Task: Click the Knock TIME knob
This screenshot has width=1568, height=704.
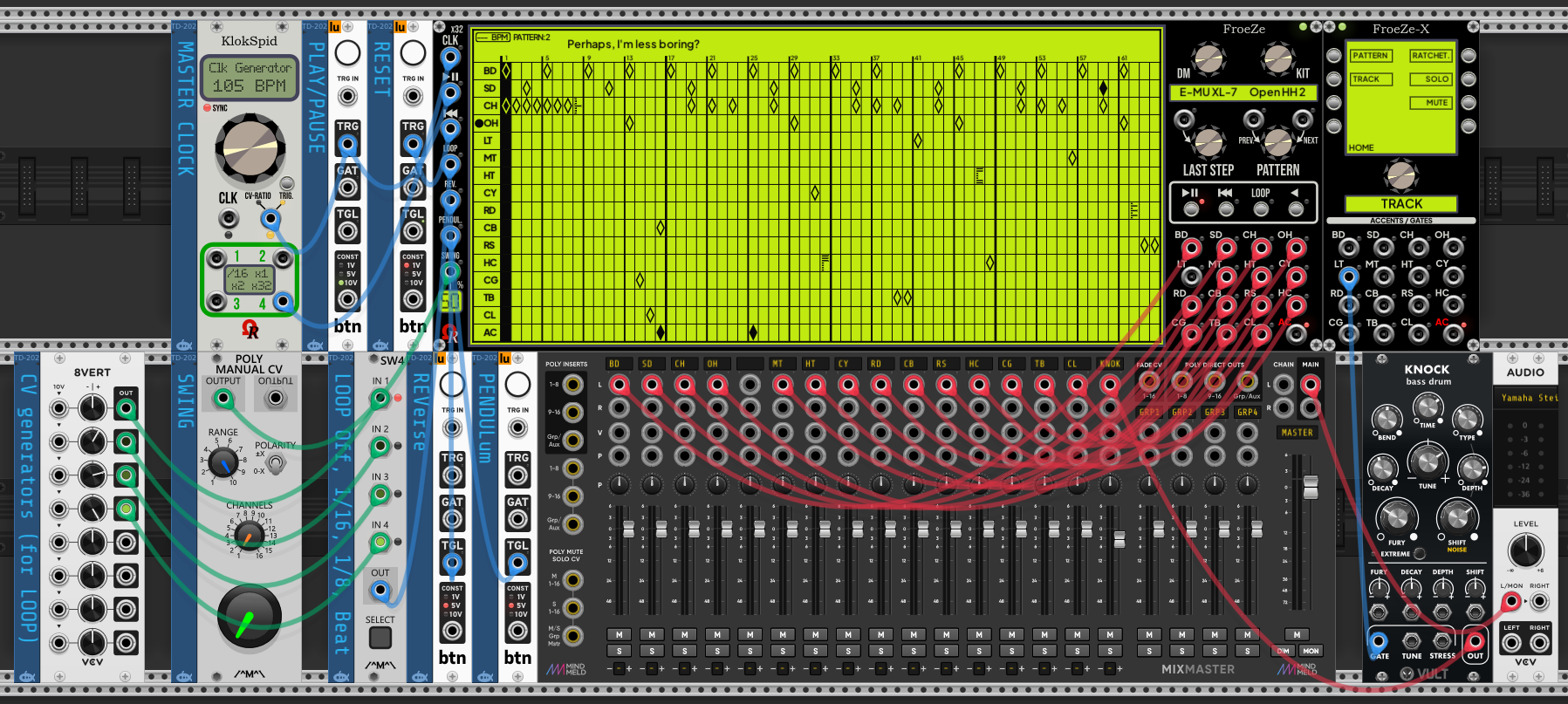Action: 1428,407
